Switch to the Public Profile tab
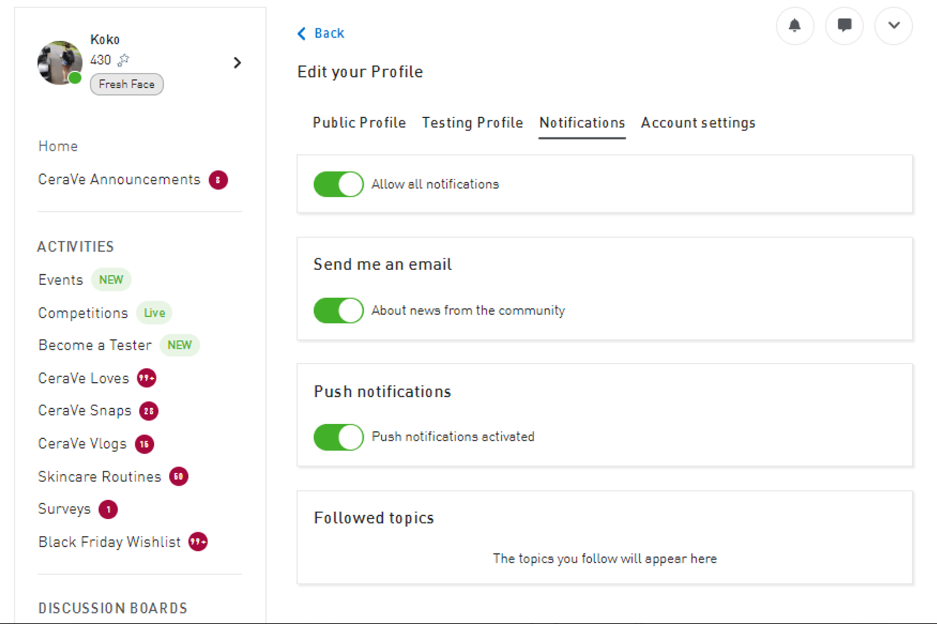This screenshot has width=937, height=624. point(359,123)
